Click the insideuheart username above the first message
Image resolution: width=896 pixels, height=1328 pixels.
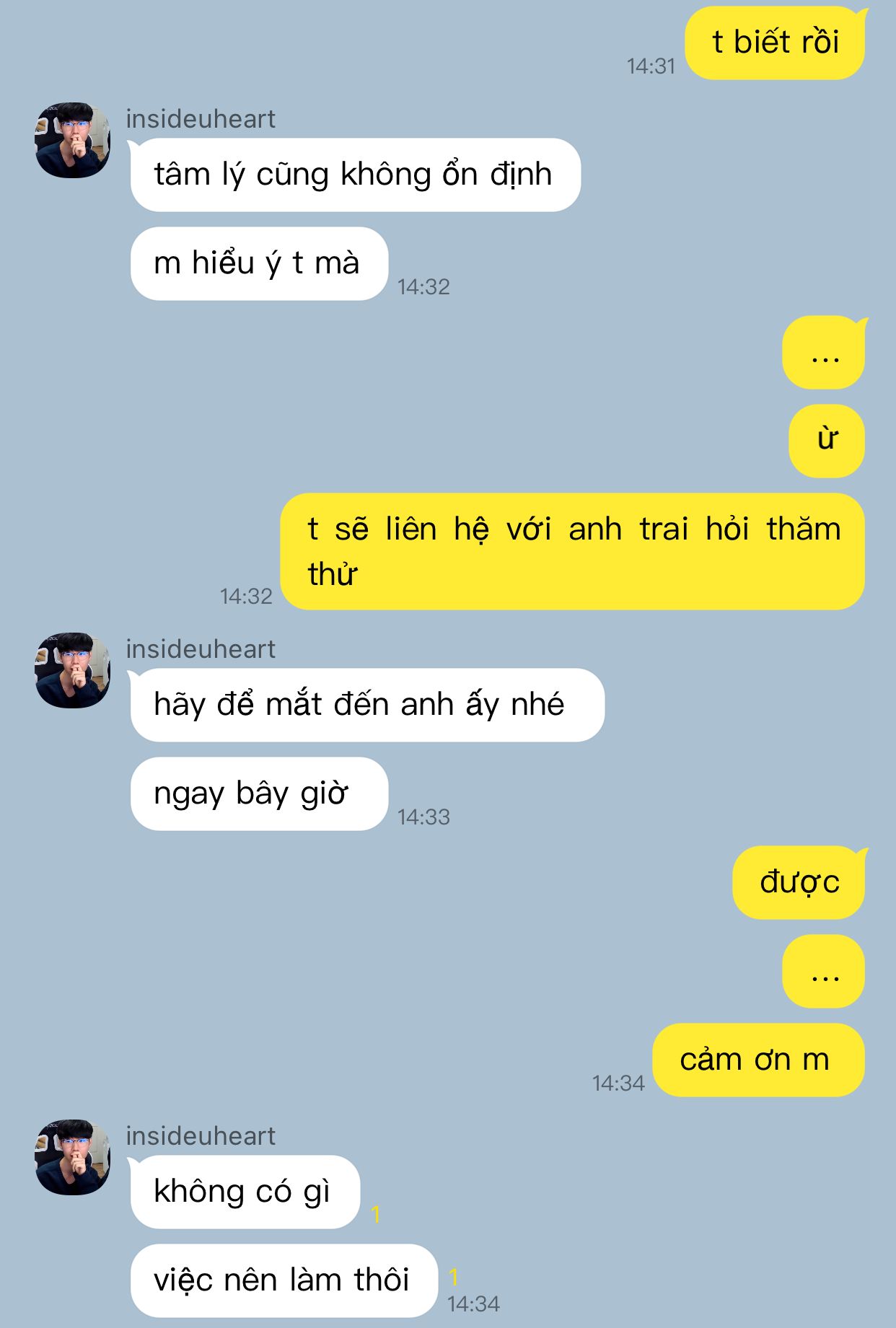pos(201,119)
